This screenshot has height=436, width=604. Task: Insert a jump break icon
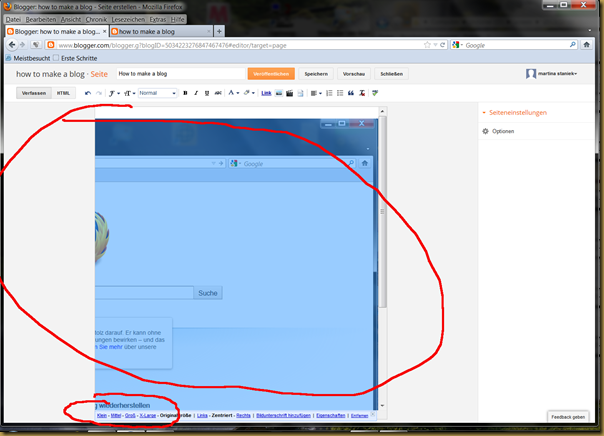300,93
